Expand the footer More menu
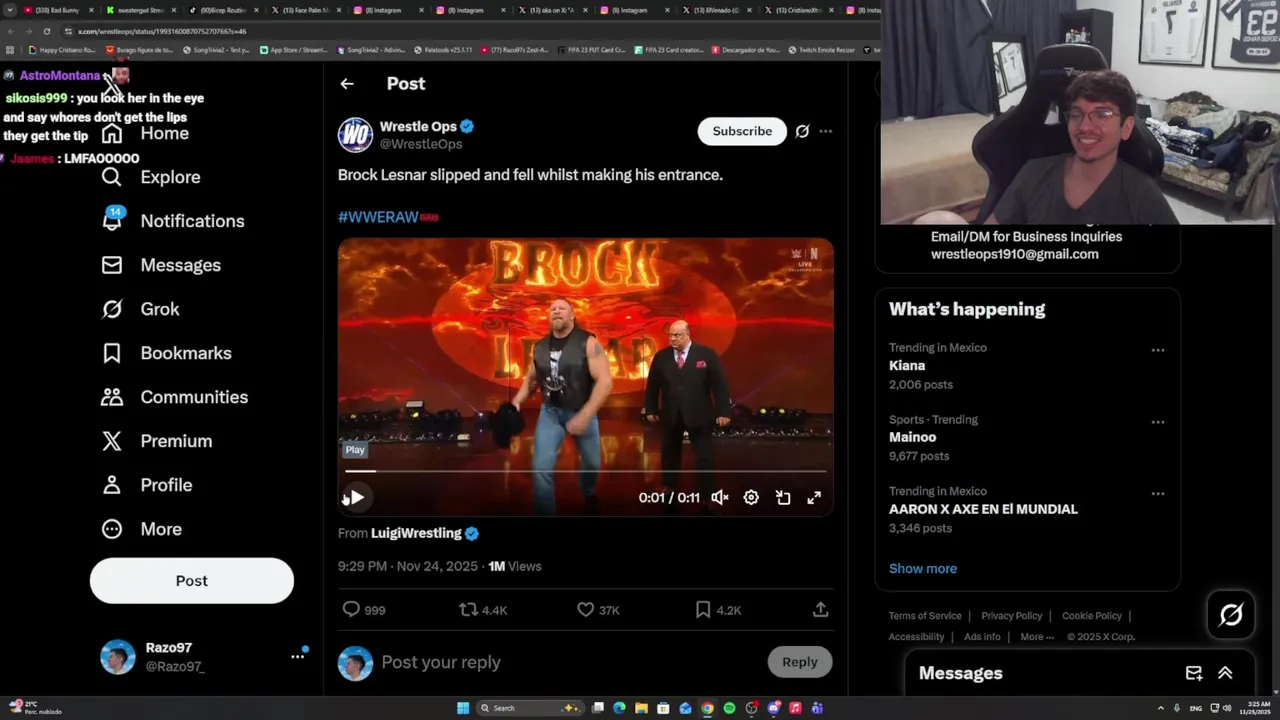Viewport: 1280px width, 720px height. click(1036, 637)
